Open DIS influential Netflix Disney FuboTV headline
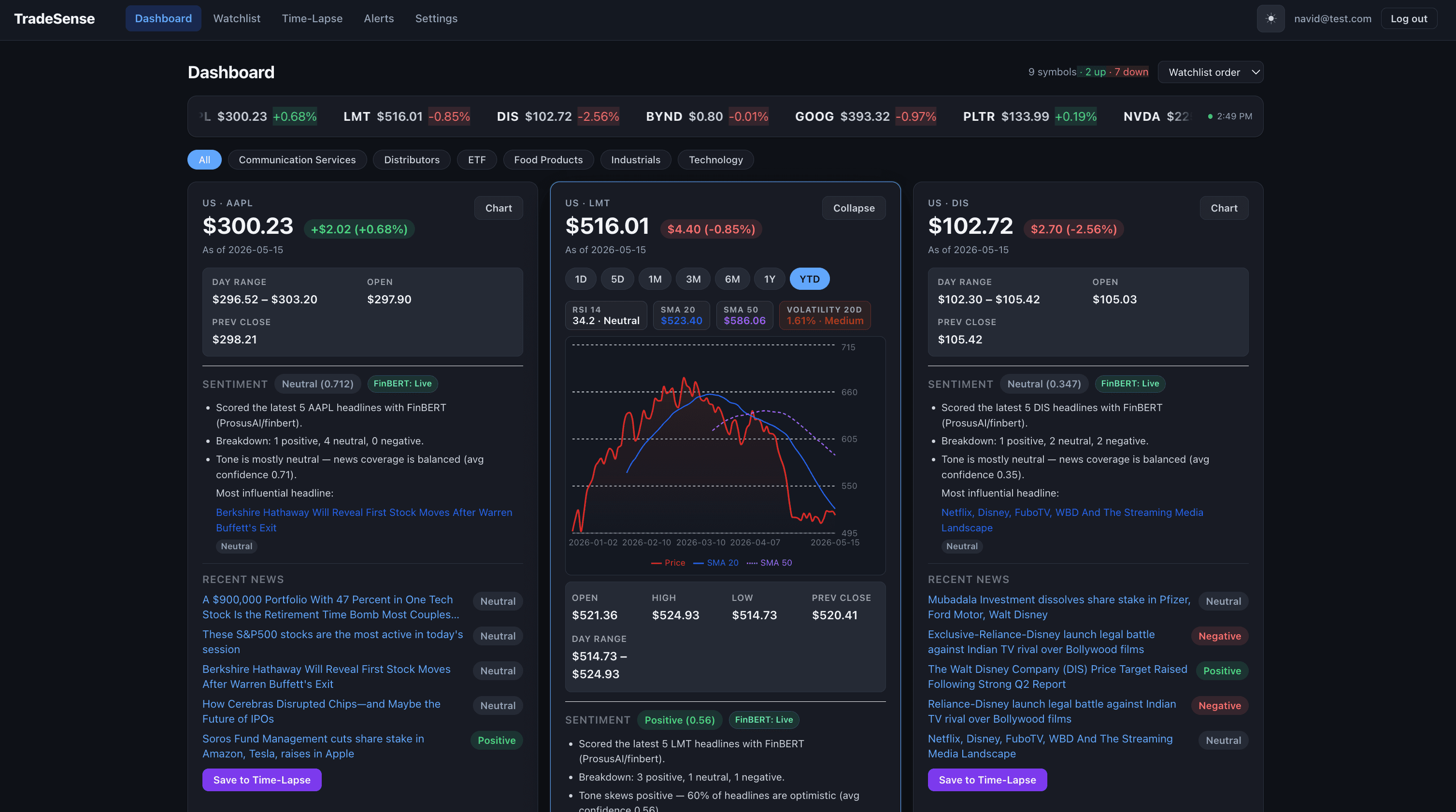The width and height of the screenshot is (1456, 812). 1071,520
